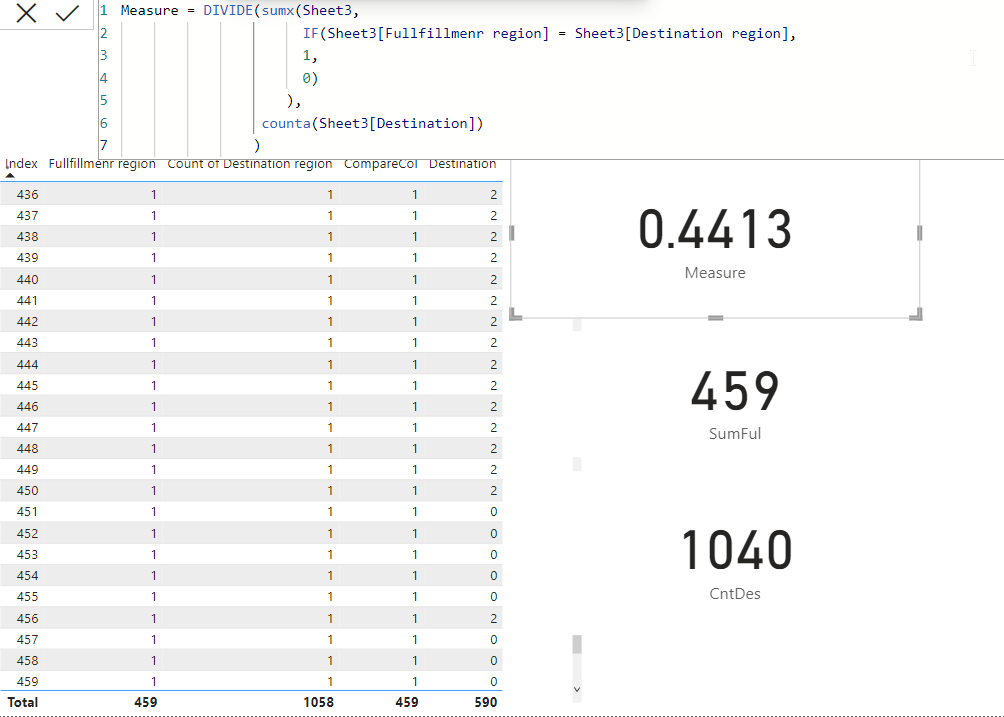The height and width of the screenshot is (717, 1004).
Task: Click total value 1058 in table
Action: (318, 702)
